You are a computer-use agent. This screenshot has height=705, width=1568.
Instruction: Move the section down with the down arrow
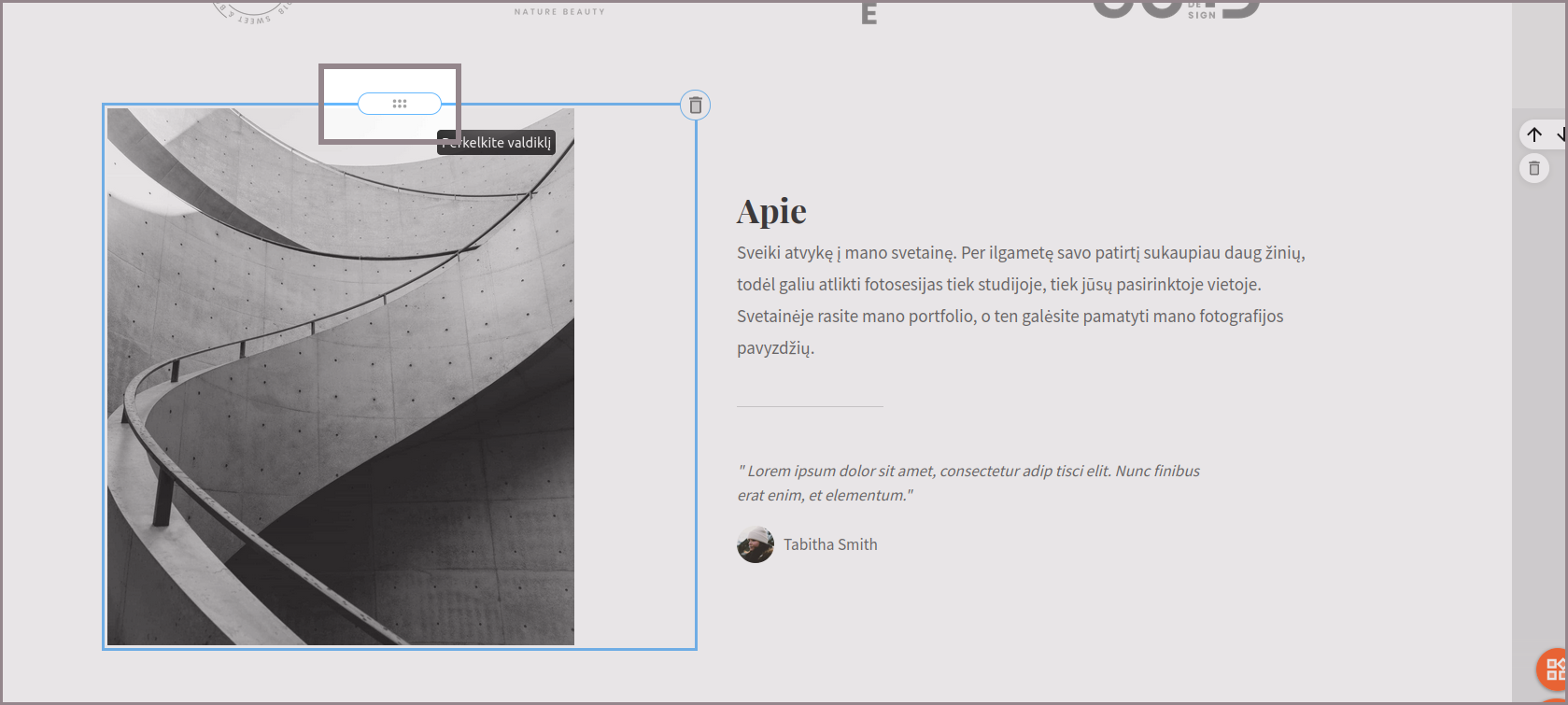pyautogui.click(x=1561, y=135)
